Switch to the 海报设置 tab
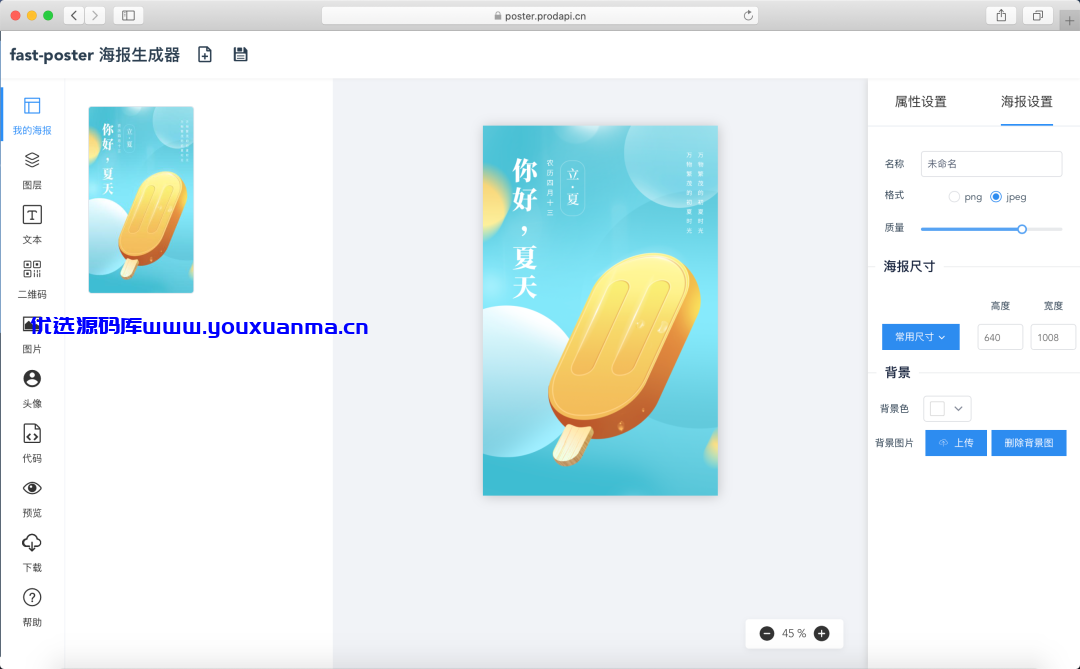Image resolution: width=1080 pixels, height=669 pixels. coord(1026,102)
